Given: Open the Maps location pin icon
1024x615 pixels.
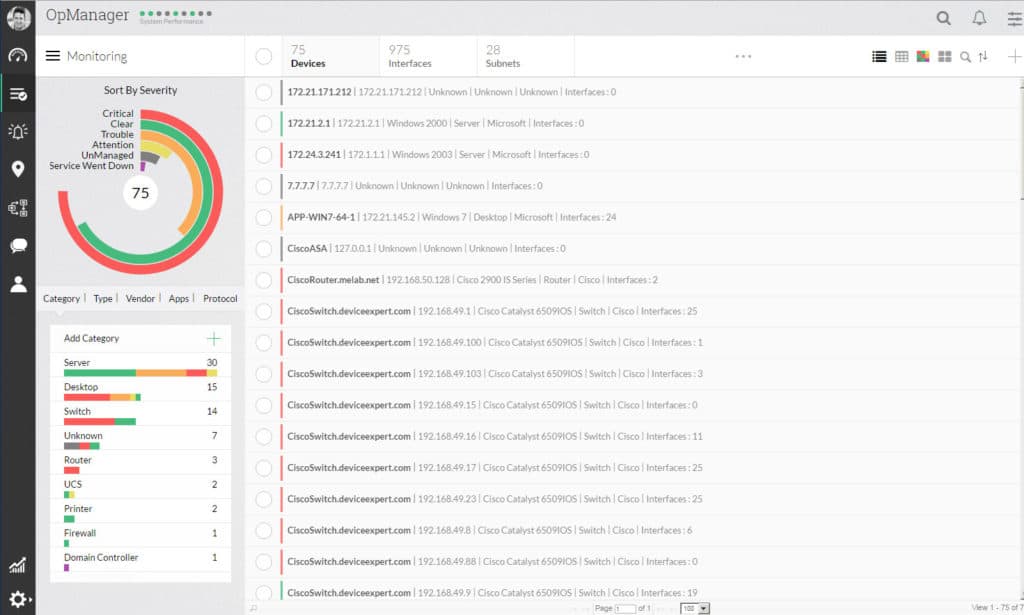Looking at the screenshot, I should [18, 169].
